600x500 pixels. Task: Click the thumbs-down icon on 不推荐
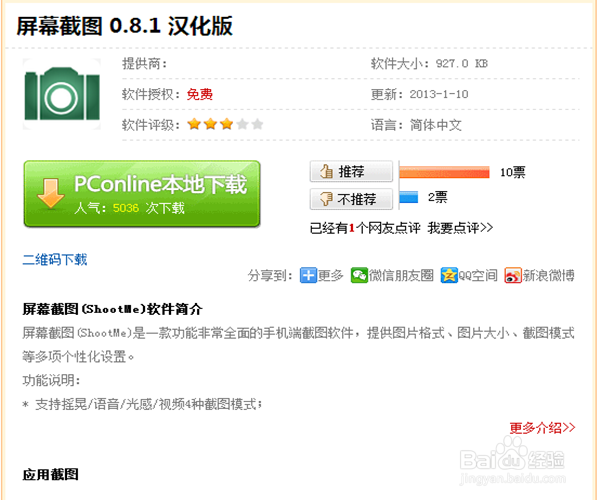coord(326,199)
